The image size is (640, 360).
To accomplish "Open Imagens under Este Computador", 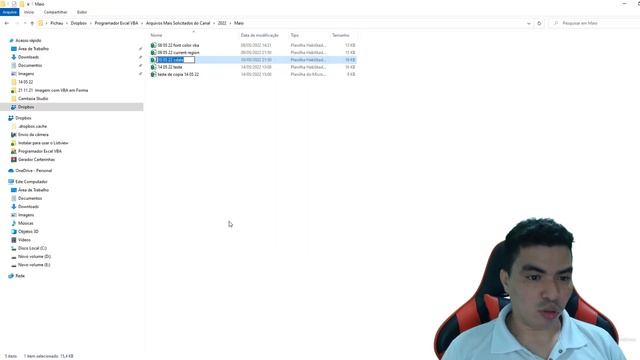I will click(26, 215).
